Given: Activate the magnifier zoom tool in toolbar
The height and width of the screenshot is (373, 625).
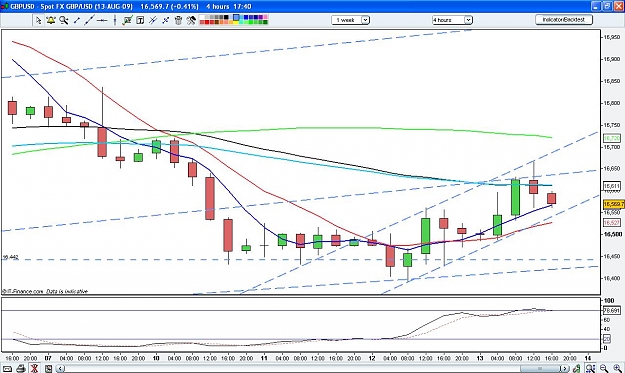Looking at the screenshot, I should [x=64, y=20].
